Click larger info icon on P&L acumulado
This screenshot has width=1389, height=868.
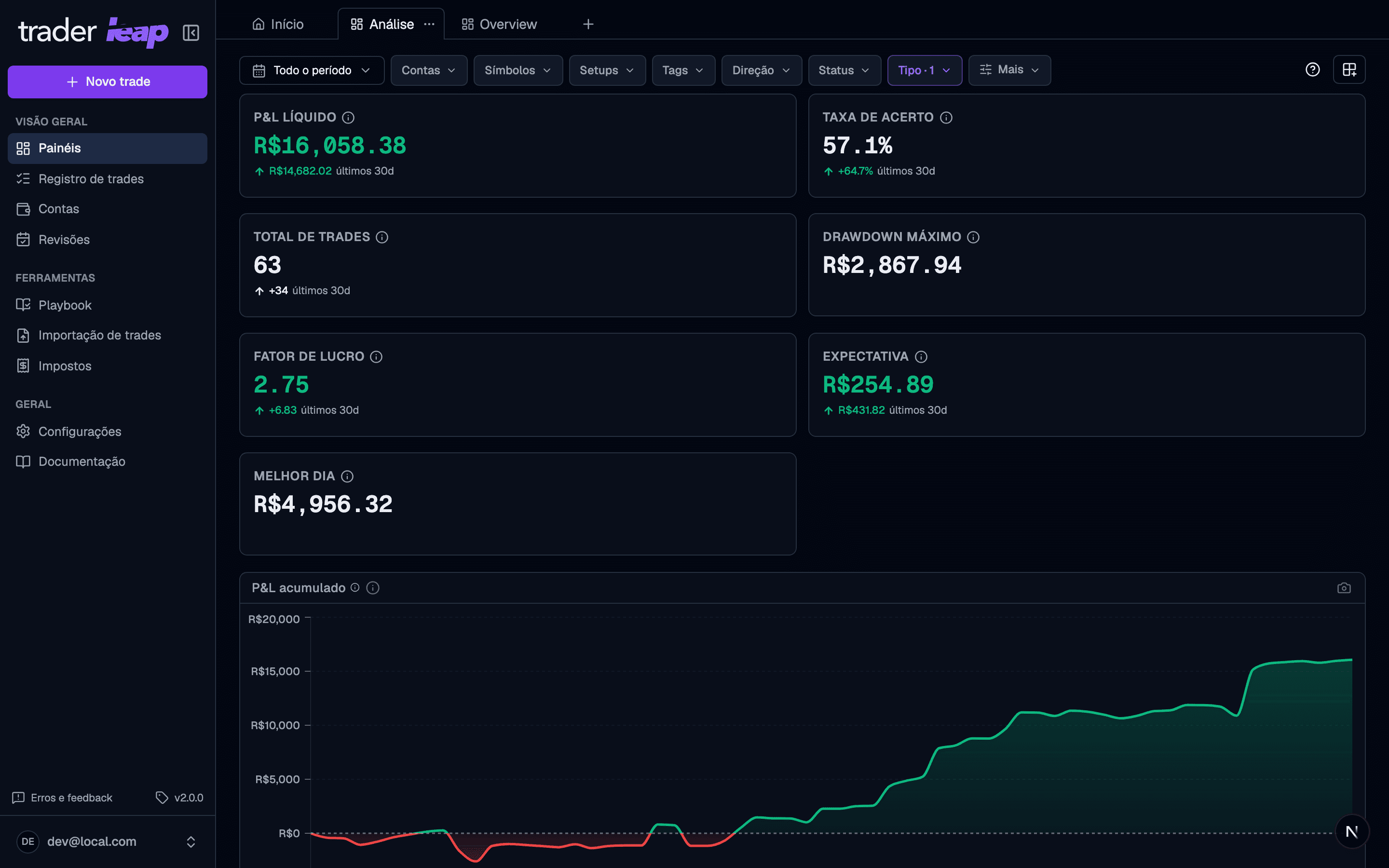(x=373, y=588)
